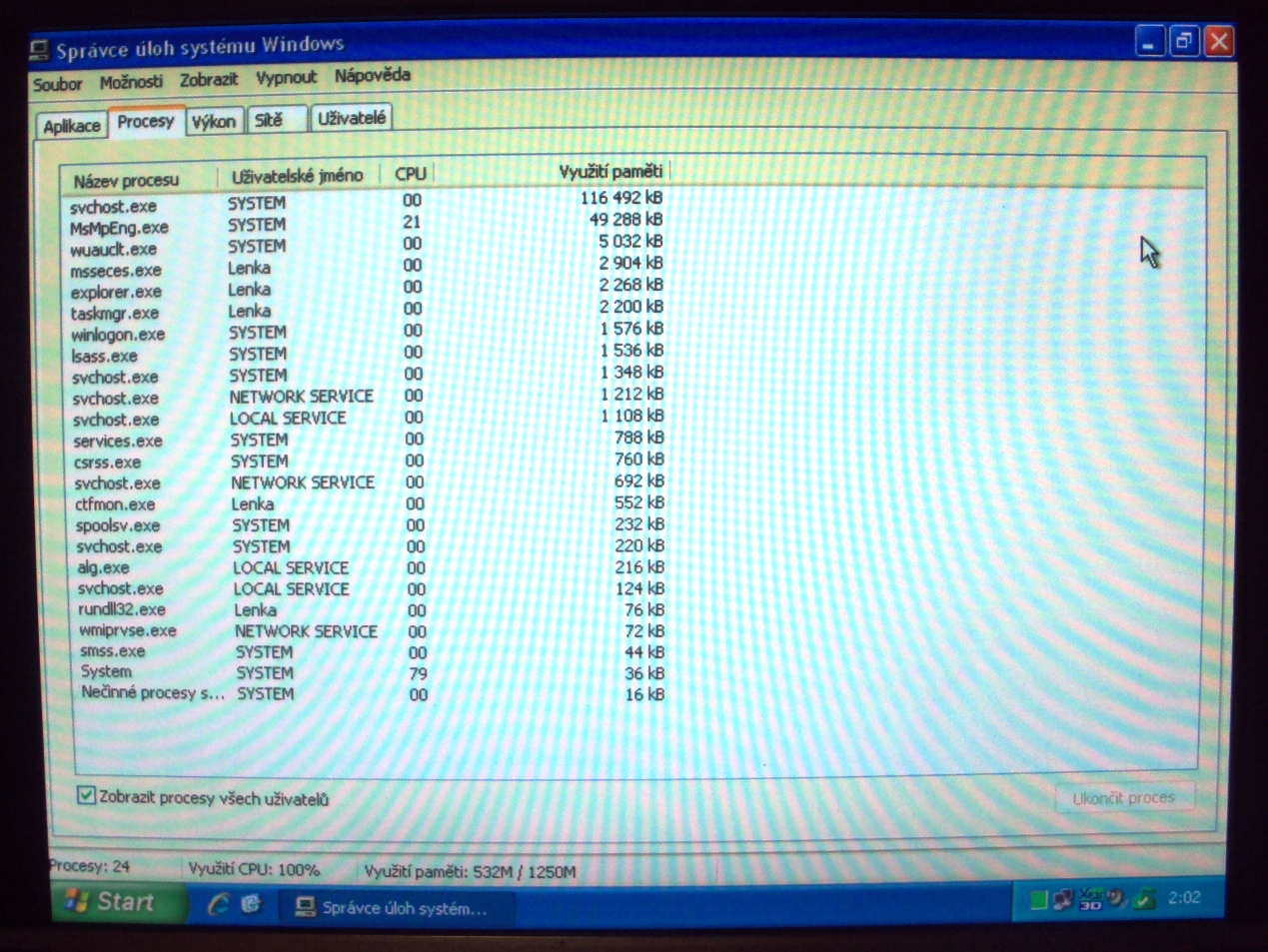Restore down the Správce úloh window
The width and height of the screenshot is (1268, 952).
click(x=1184, y=42)
